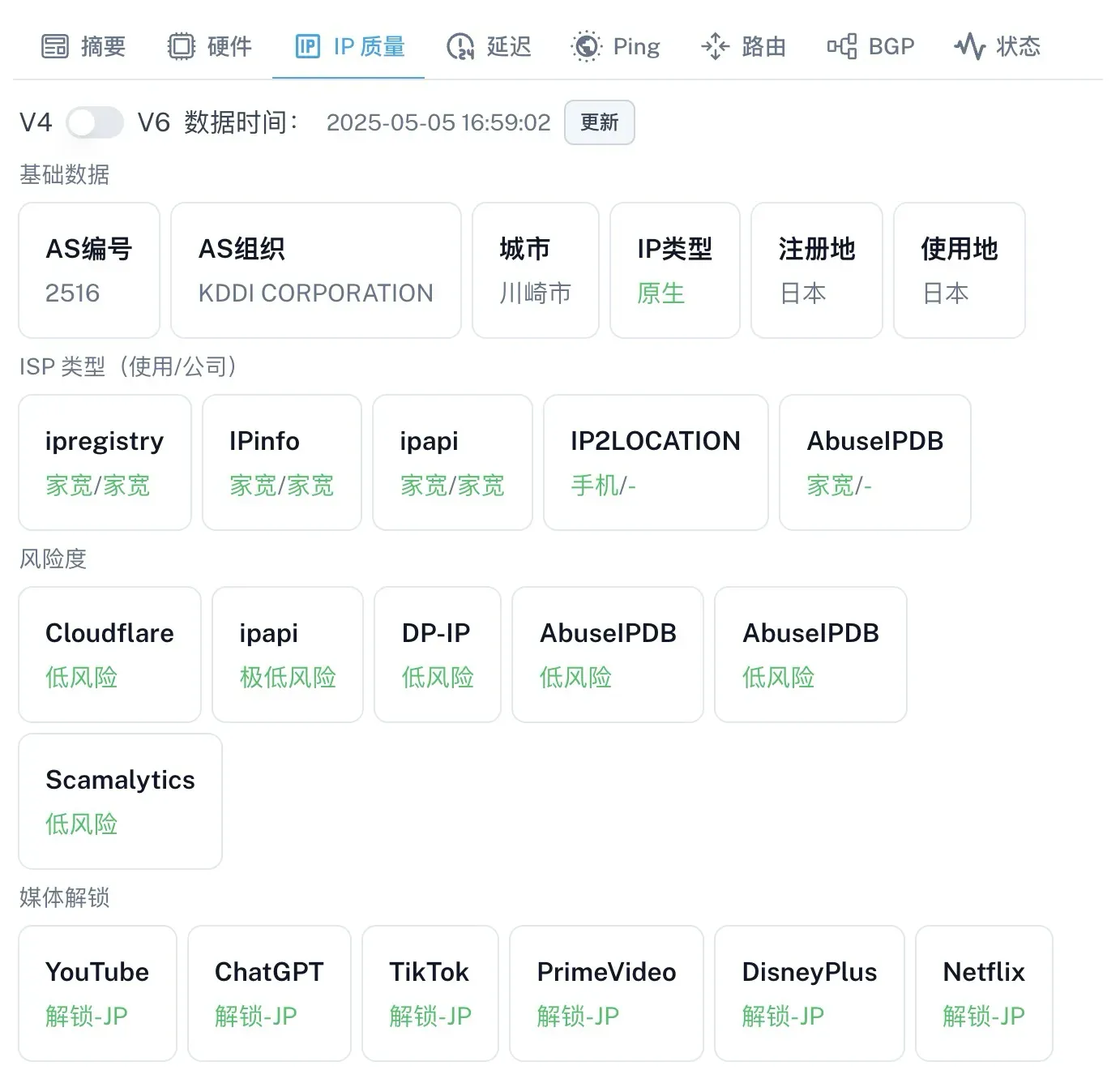Click the DisneyPlus 解锁-JP card

(810, 993)
